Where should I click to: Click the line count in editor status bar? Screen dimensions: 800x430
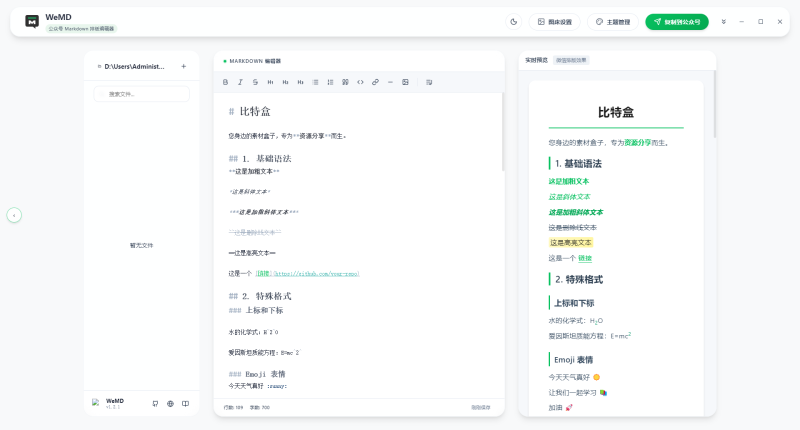coord(233,408)
